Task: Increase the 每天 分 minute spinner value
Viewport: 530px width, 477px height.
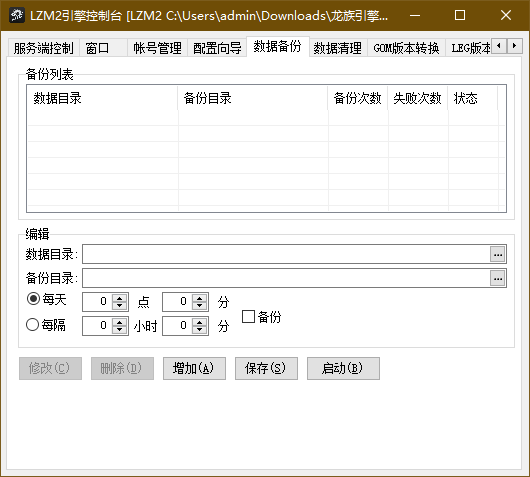Action: pyautogui.click(x=199, y=298)
